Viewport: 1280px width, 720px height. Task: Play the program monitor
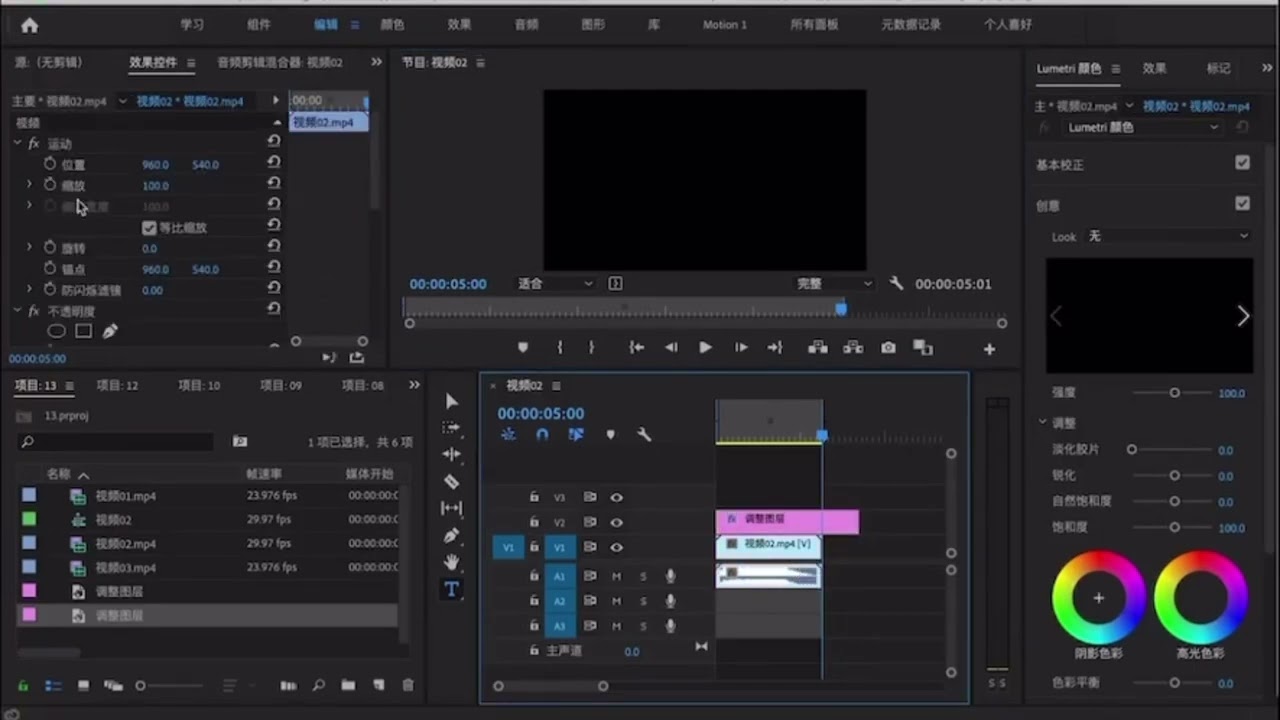click(705, 347)
